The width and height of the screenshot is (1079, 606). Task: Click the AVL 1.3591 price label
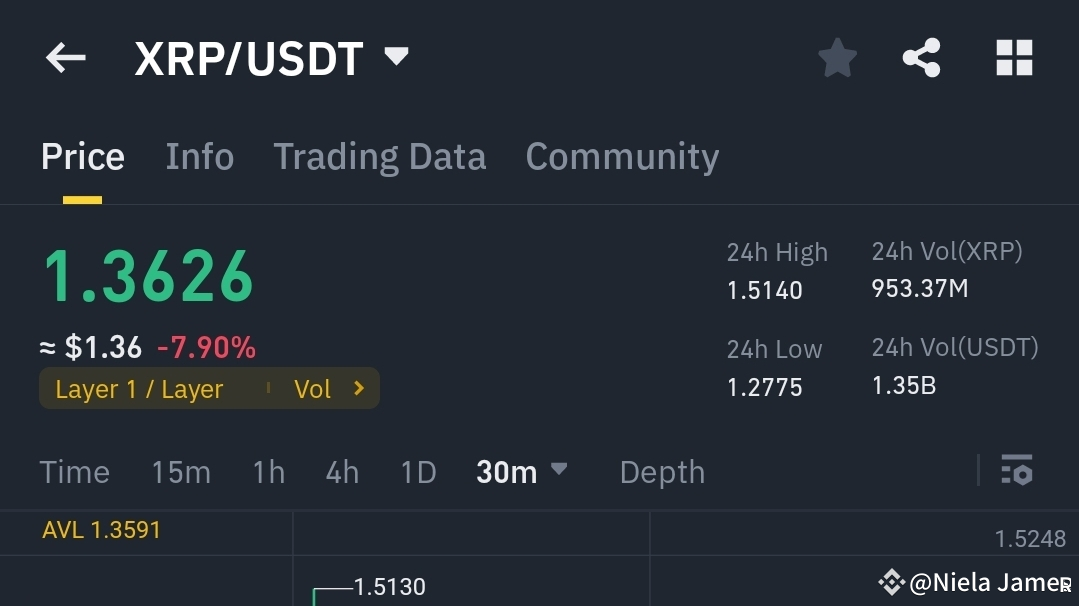point(102,529)
